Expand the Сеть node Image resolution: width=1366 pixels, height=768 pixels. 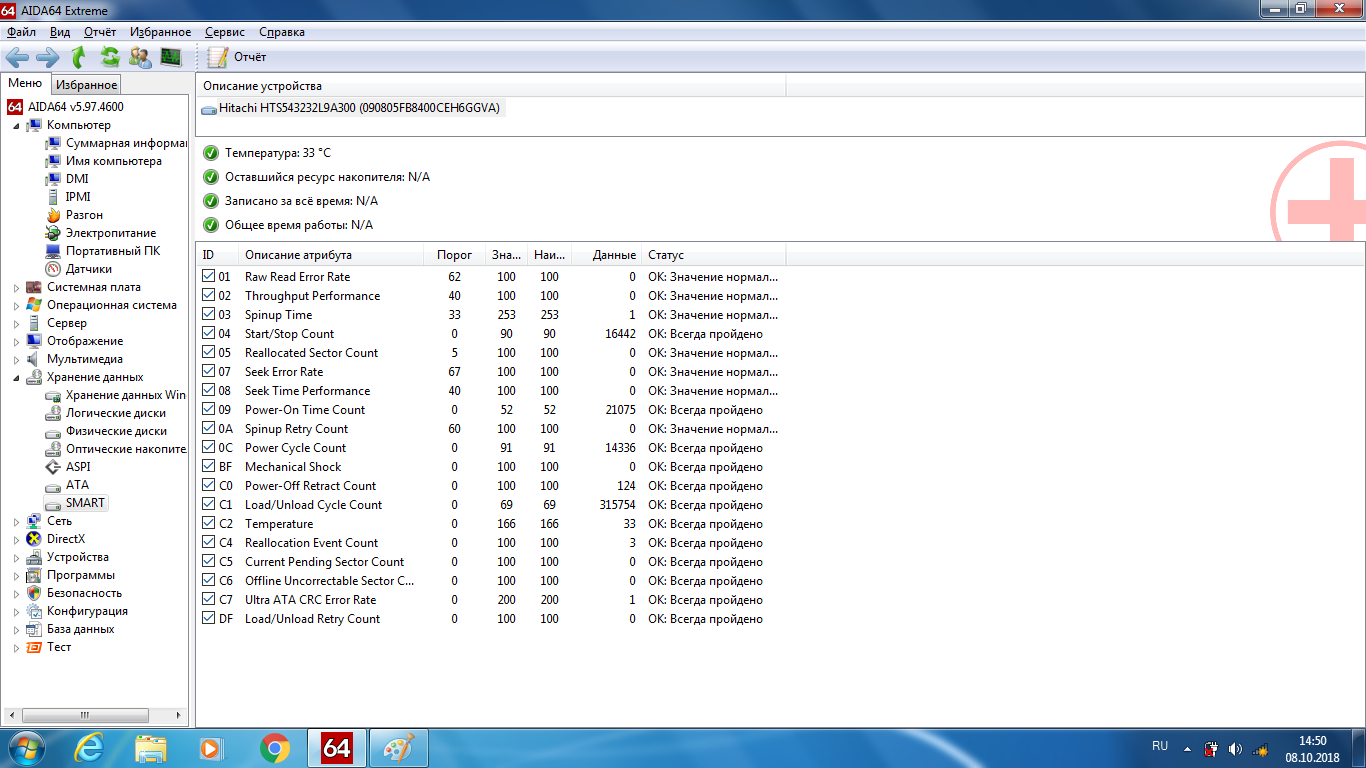(x=16, y=522)
